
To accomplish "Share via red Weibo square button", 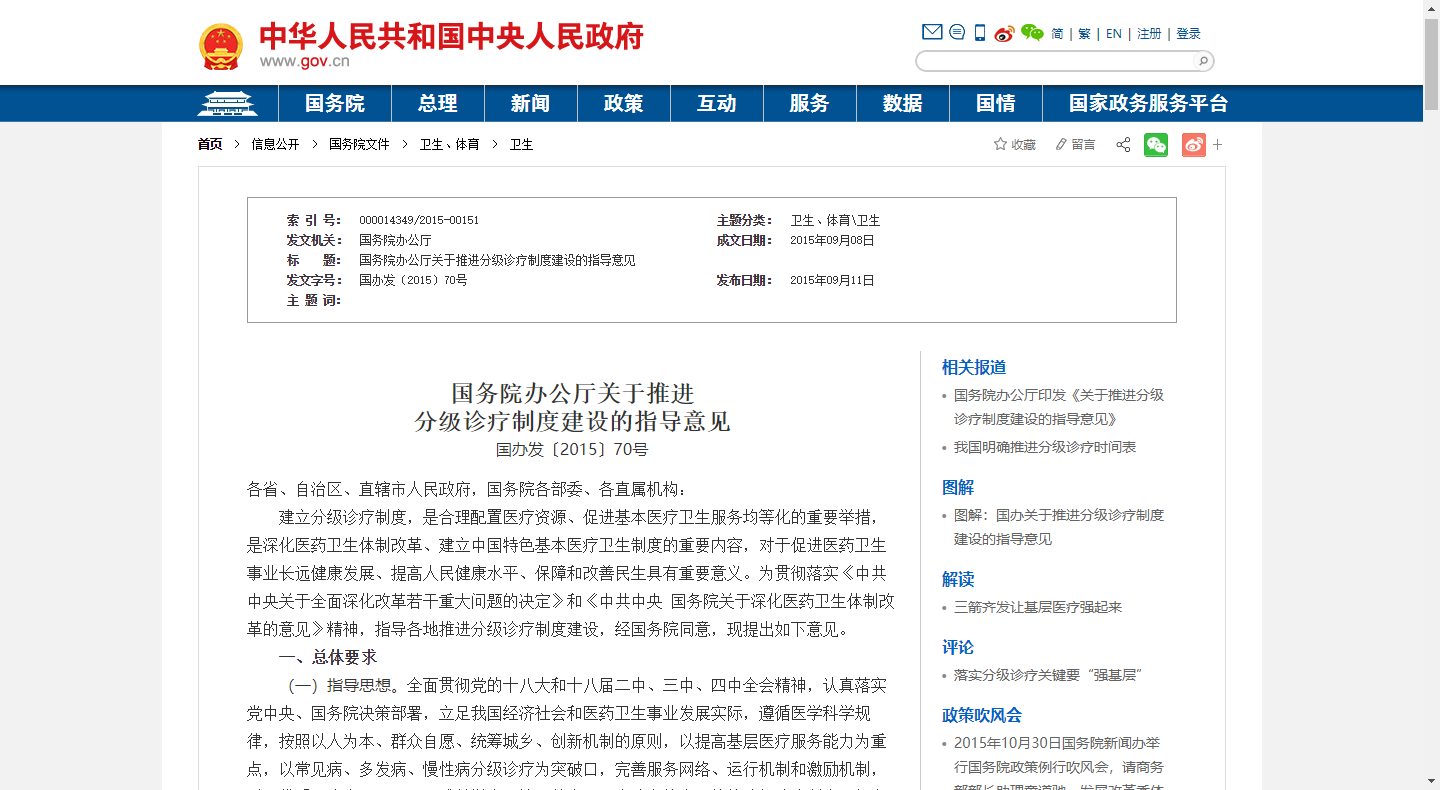I will coord(1193,144).
